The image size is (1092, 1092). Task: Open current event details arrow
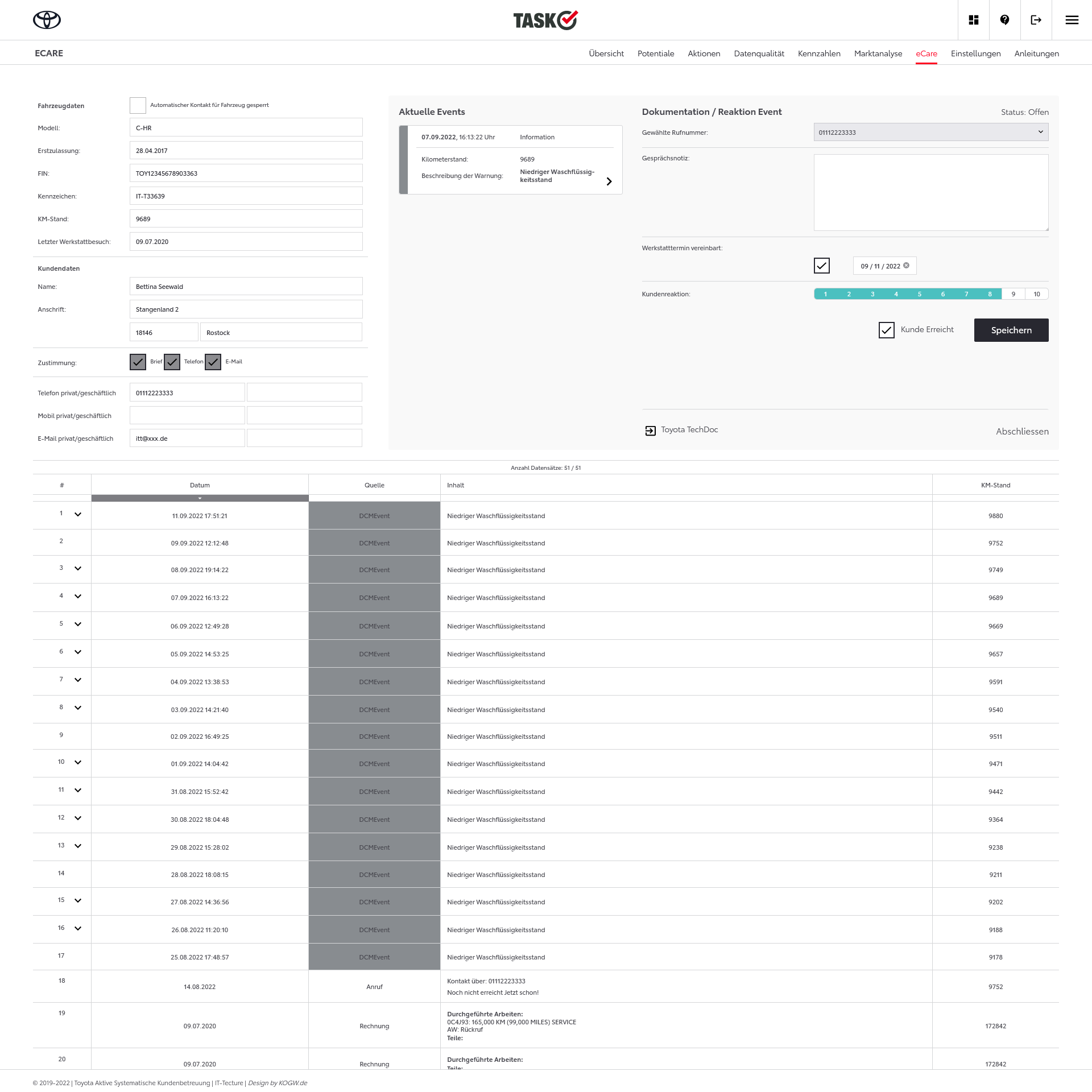coord(609,181)
